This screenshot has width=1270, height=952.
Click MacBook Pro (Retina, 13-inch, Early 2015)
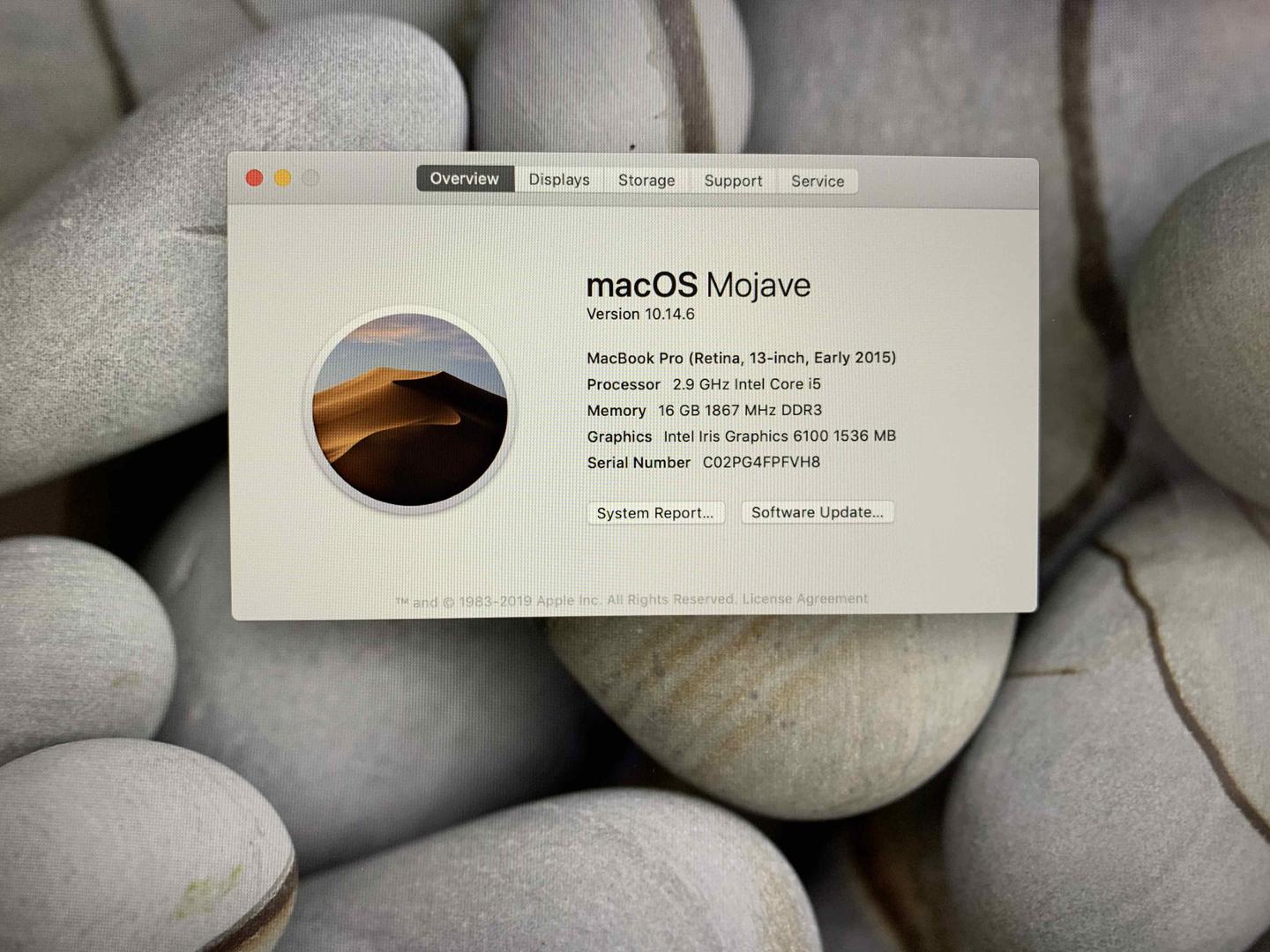[x=742, y=358]
